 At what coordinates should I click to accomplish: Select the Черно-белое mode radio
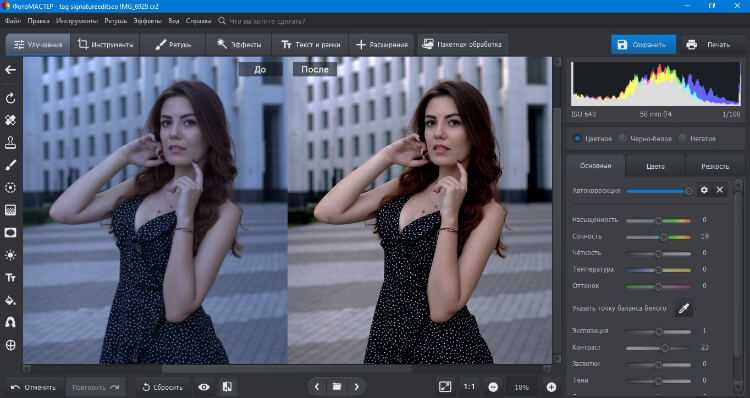point(622,138)
